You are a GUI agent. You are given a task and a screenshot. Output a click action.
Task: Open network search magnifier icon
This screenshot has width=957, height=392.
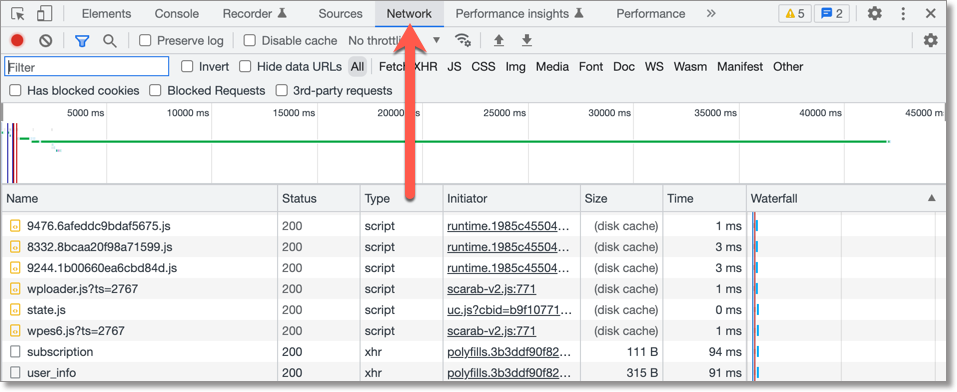[109, 41]
